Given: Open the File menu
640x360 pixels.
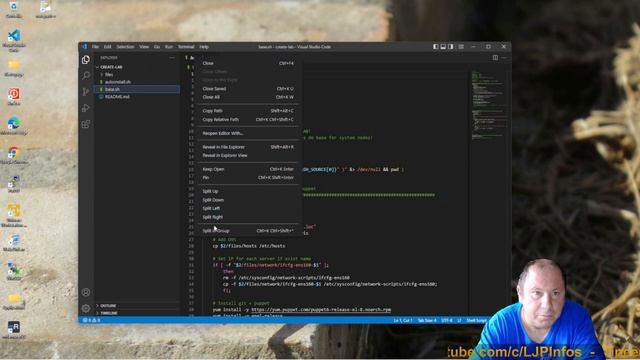Looking at the screenshot, I should (95, 47).
